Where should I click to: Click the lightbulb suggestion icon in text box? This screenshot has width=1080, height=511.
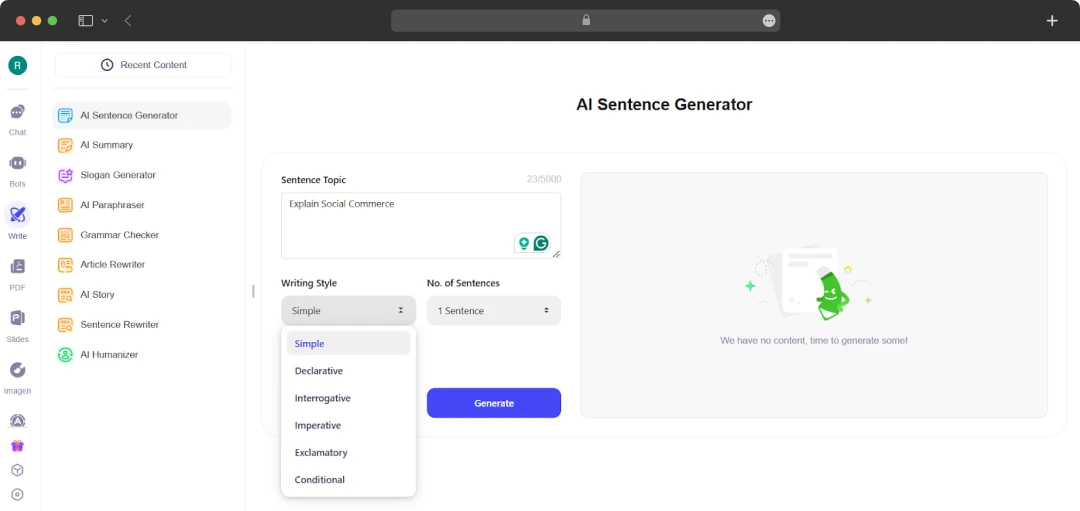coord(523,243)
